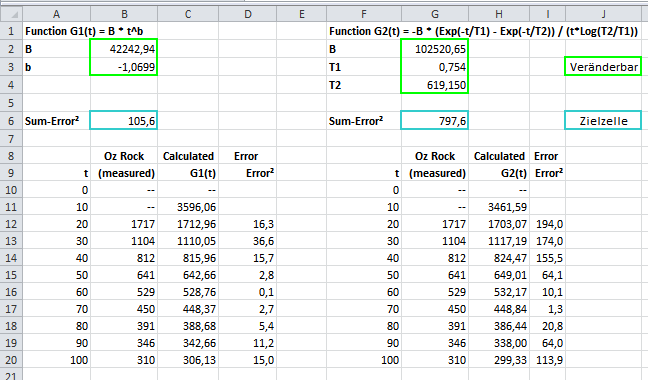648x380 pixels.
Task: Select row 6 header
Action: pos(11,121)
